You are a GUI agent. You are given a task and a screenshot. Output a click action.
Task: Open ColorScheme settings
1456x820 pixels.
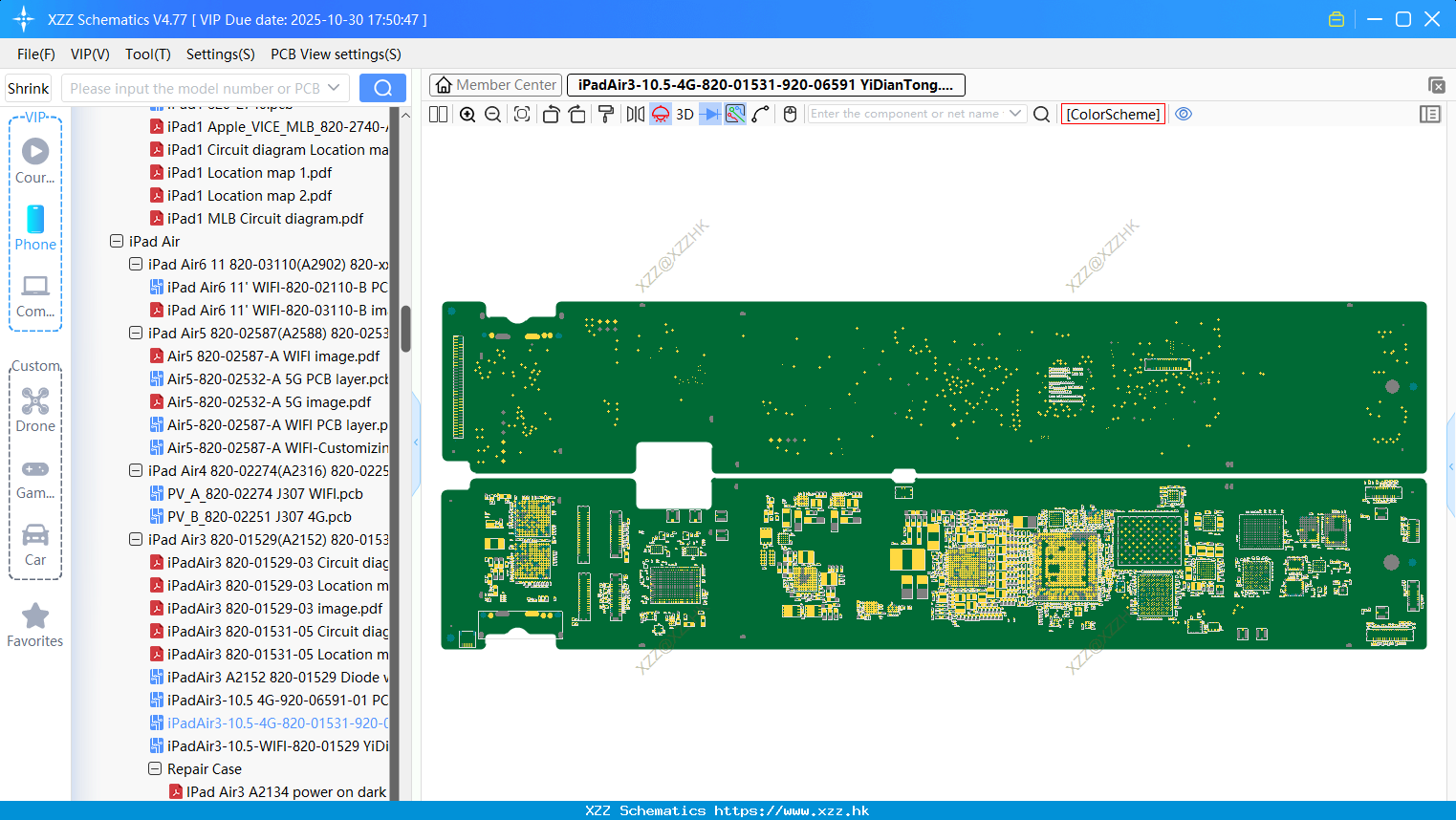click(x=1113, y=114)
